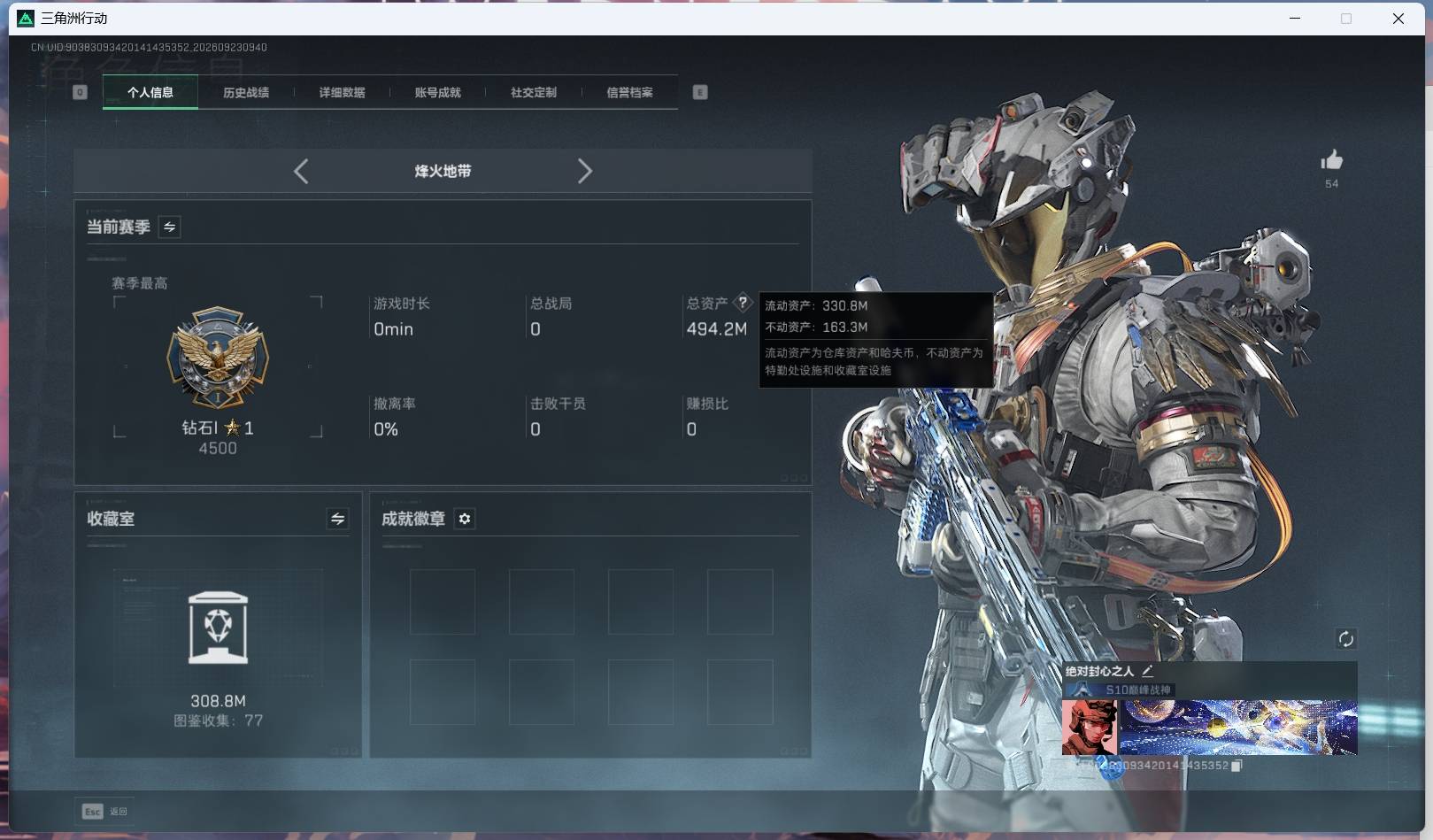Viewport: 1433px width, 840px height.
Task: Click the like count 54
Action: tap(1331, 184)
